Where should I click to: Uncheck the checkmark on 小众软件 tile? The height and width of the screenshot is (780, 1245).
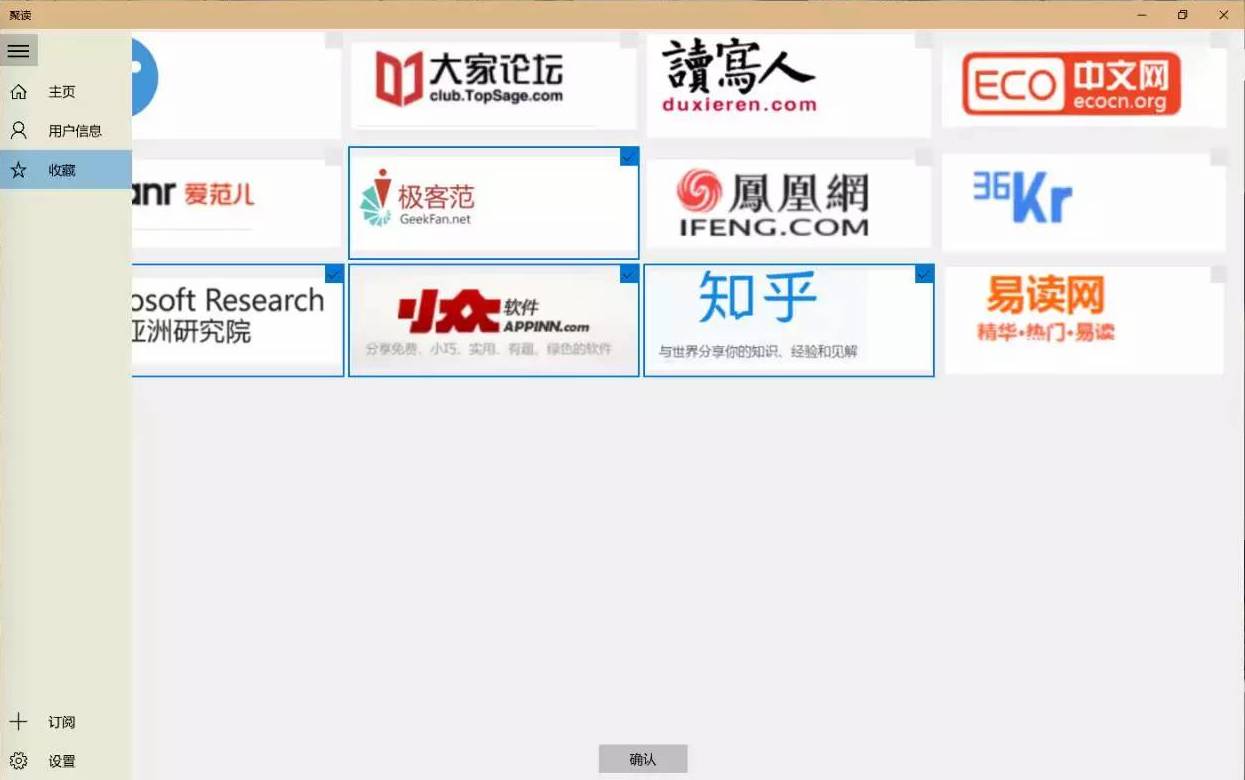pos(629,274)
